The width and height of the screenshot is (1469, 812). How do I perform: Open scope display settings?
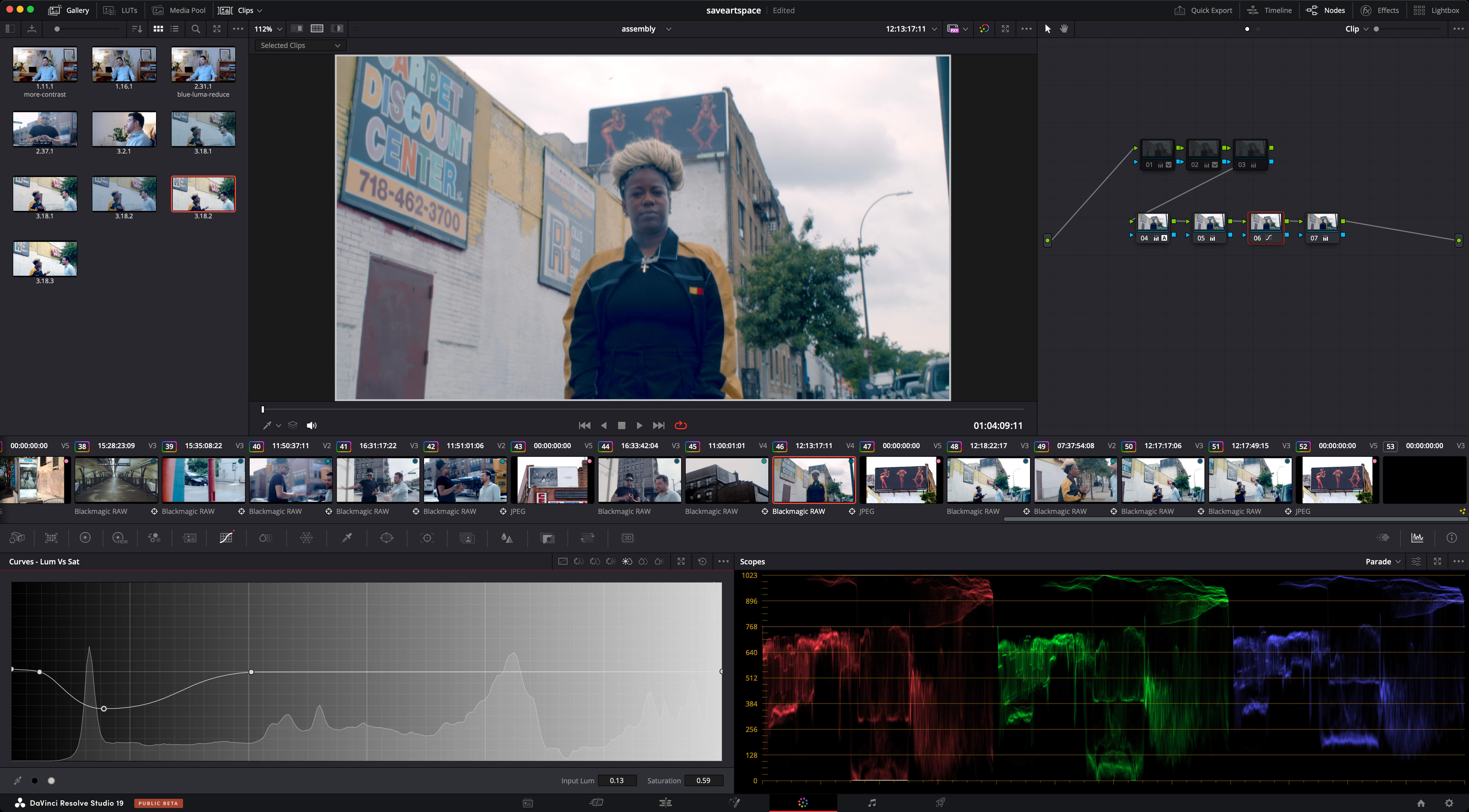pyautogui.click(x=1416, y=562)
